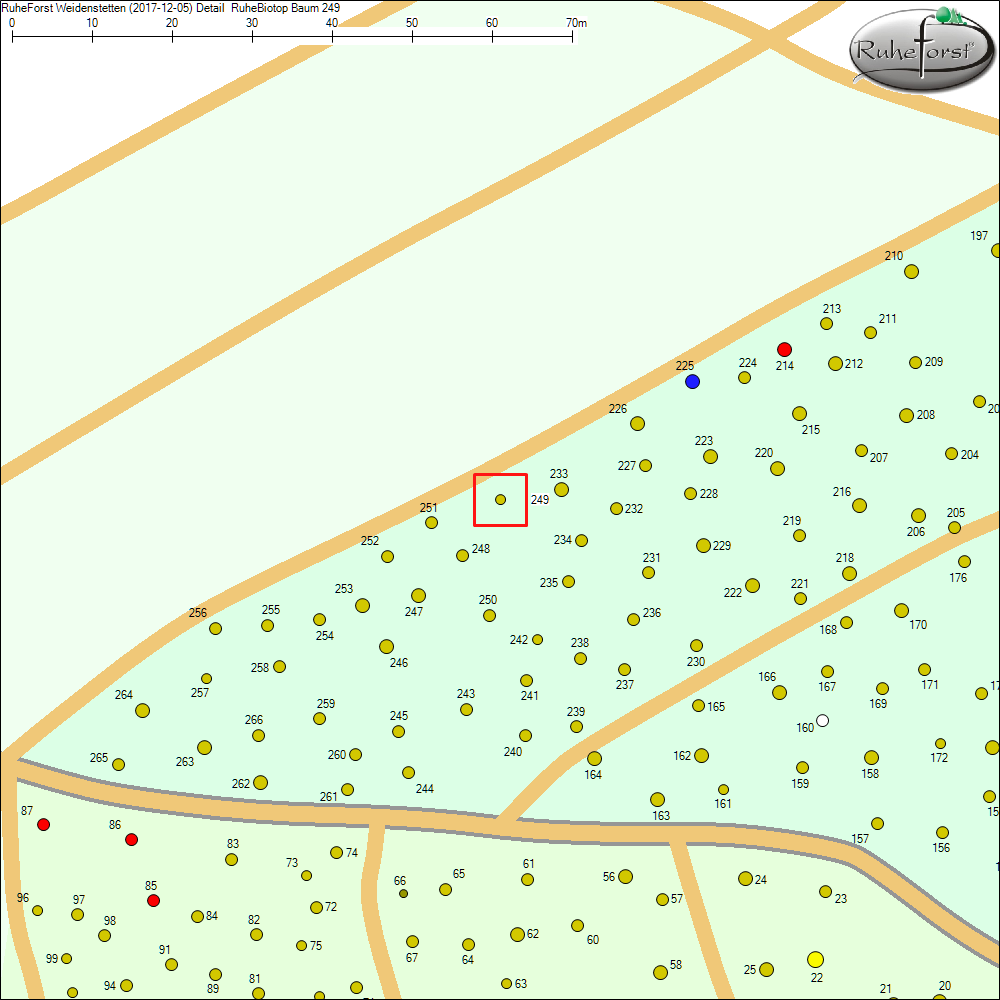
Task: Click the red tree marker 214
Action: point(784,349)
